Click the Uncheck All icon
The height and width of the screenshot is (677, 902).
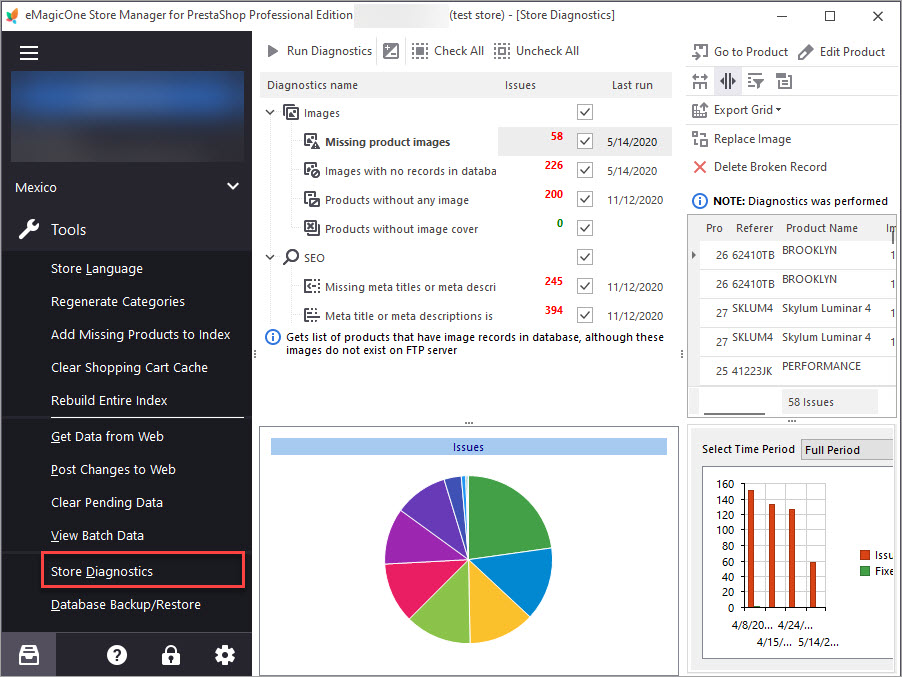click(502, 51)
